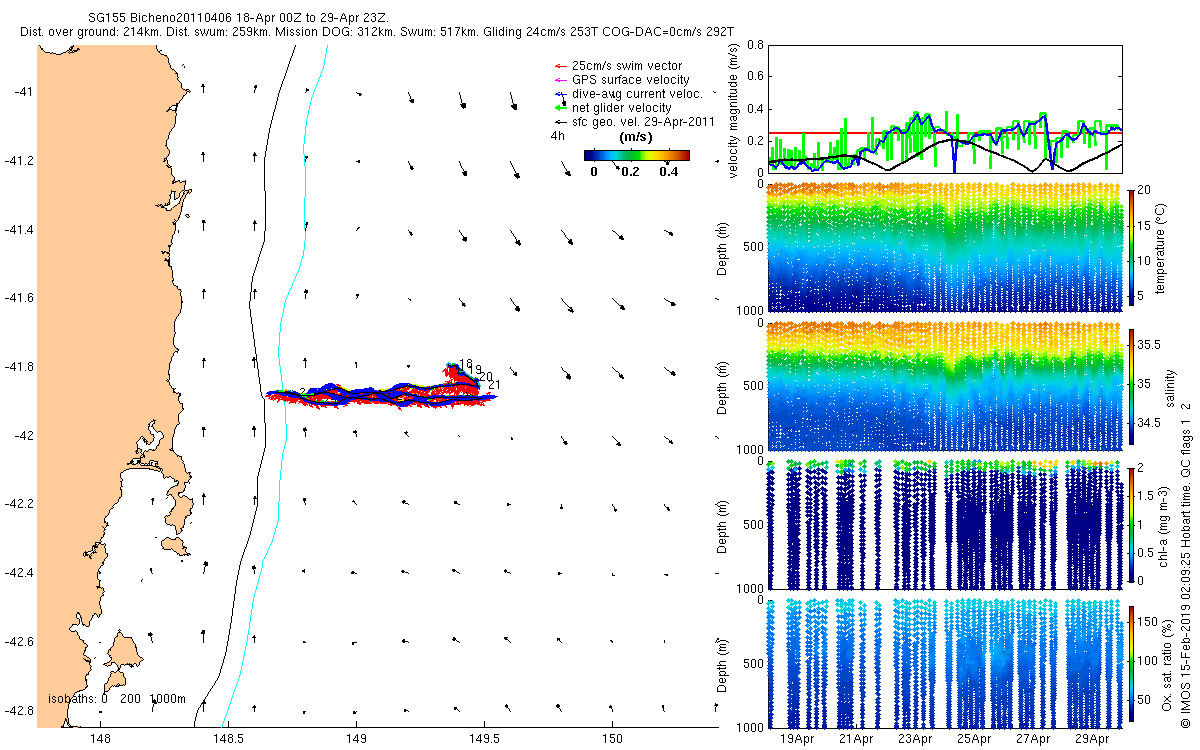This screenshot has width=1200, height=750.
Task: Click the '21Apr' date tick label
Action: [857, 740]
